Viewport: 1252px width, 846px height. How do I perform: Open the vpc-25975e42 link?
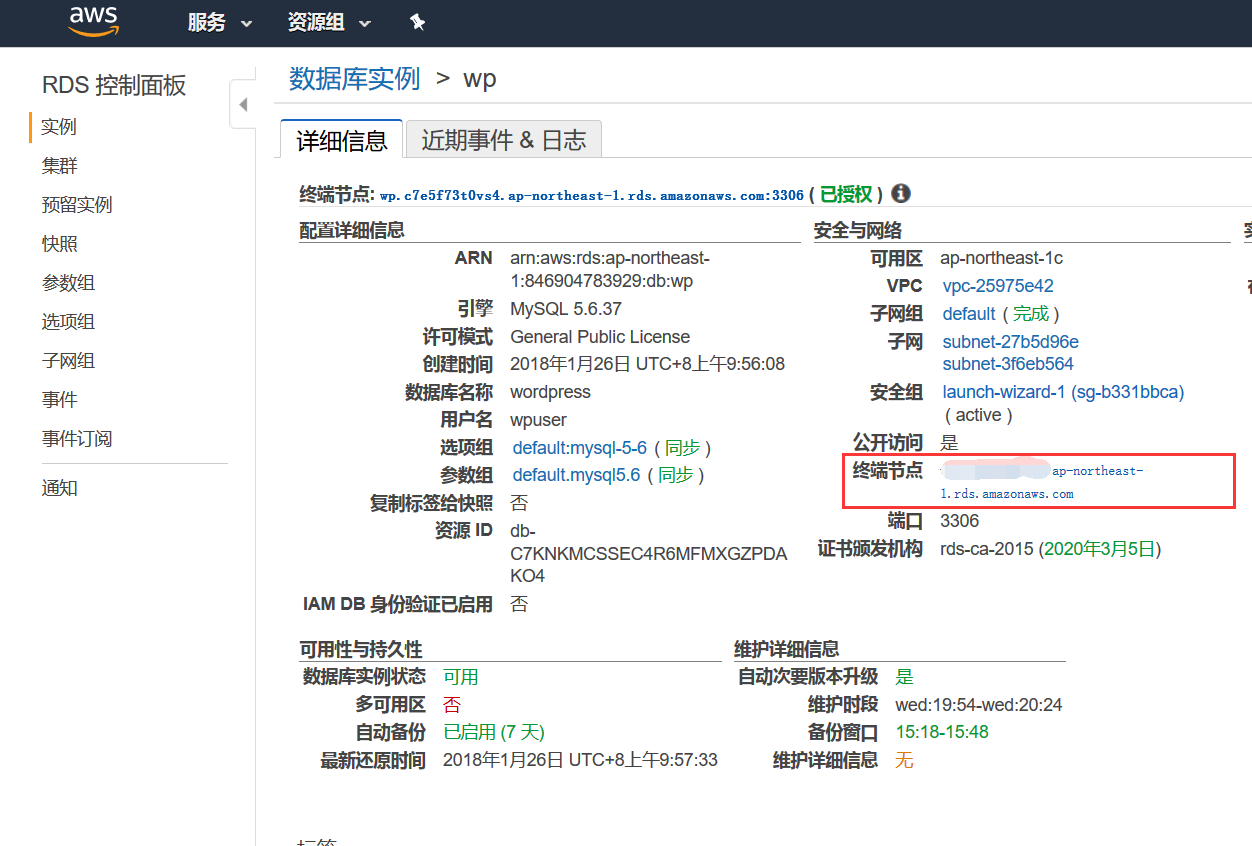(998, 286)
